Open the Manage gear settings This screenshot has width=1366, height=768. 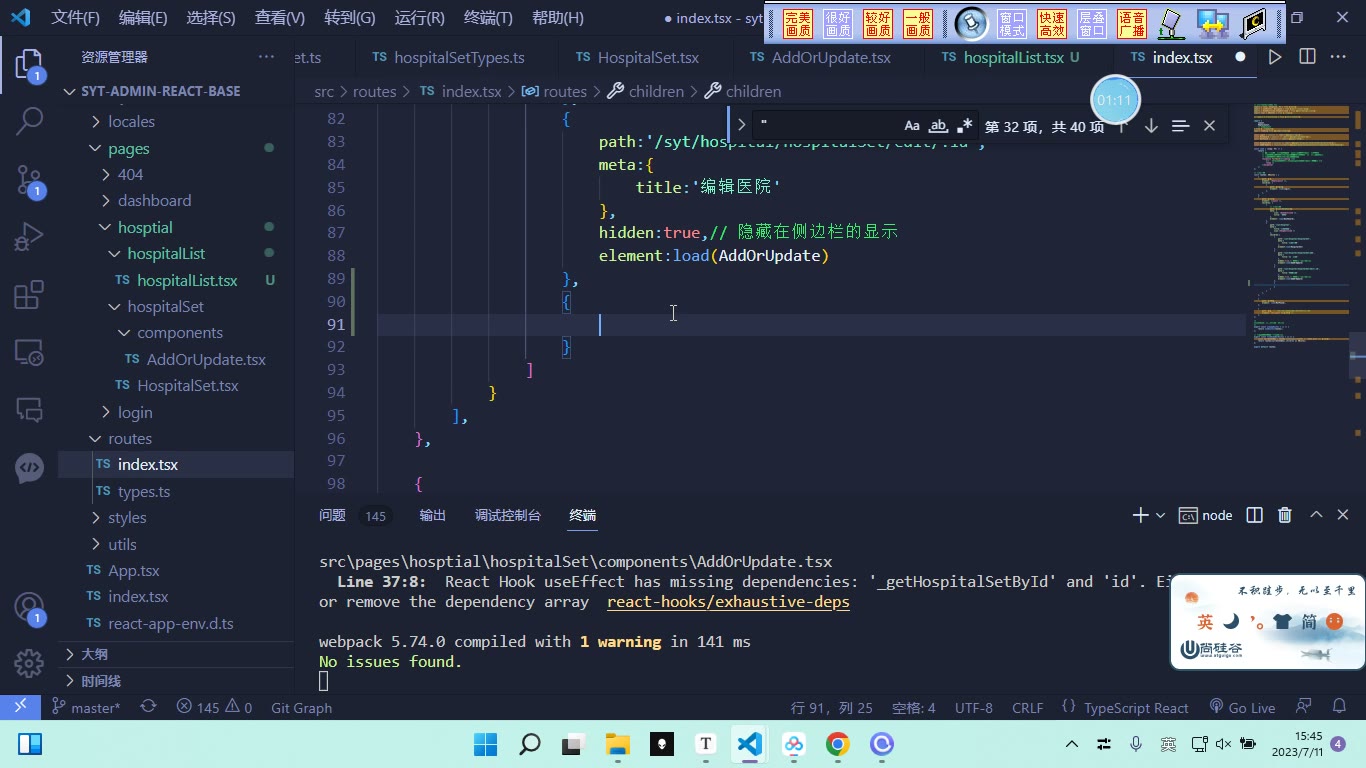(x=29, y=662)
